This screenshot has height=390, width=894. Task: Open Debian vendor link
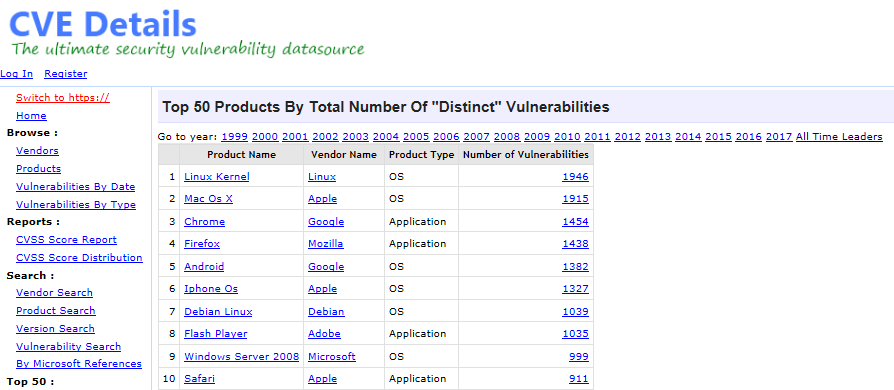pyautogui.click(x=326, y=312)
